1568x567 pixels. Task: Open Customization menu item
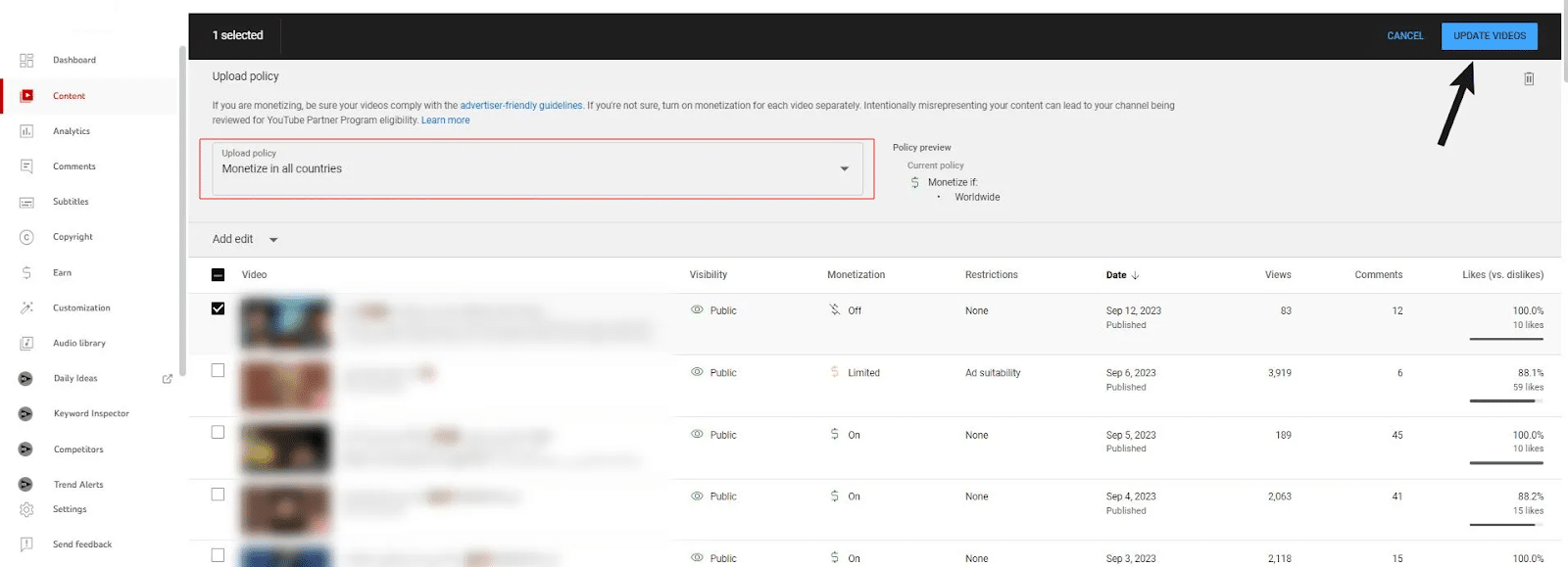[x=81, y=308]
